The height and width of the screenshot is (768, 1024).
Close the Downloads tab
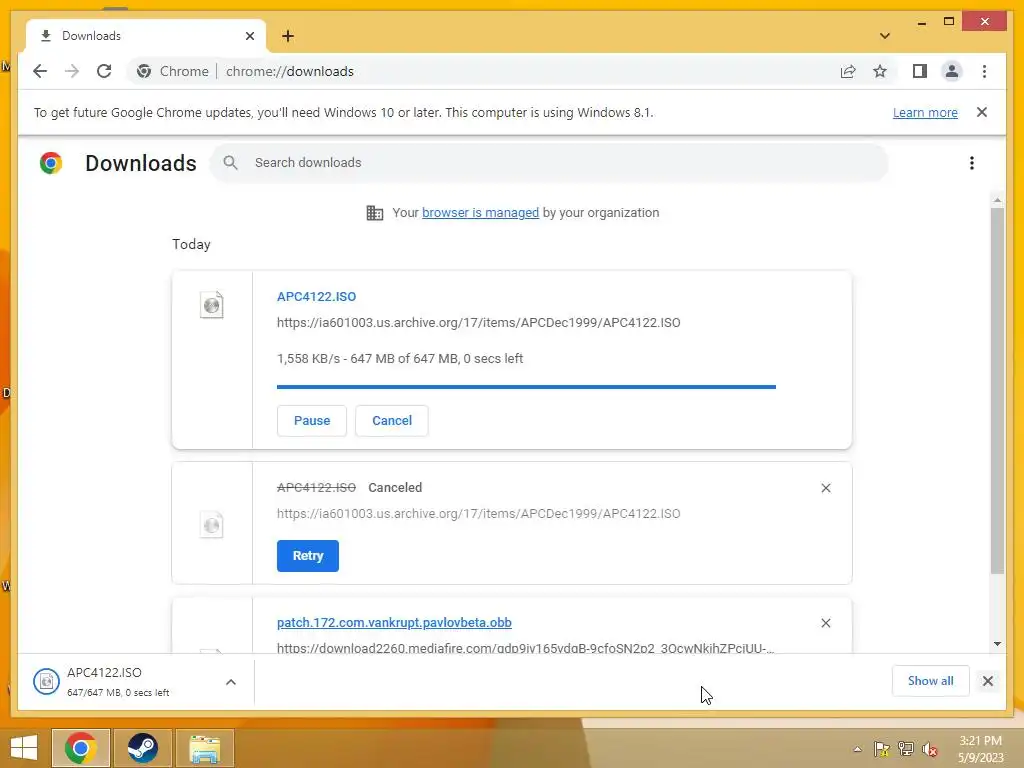[x=249, y=36]
